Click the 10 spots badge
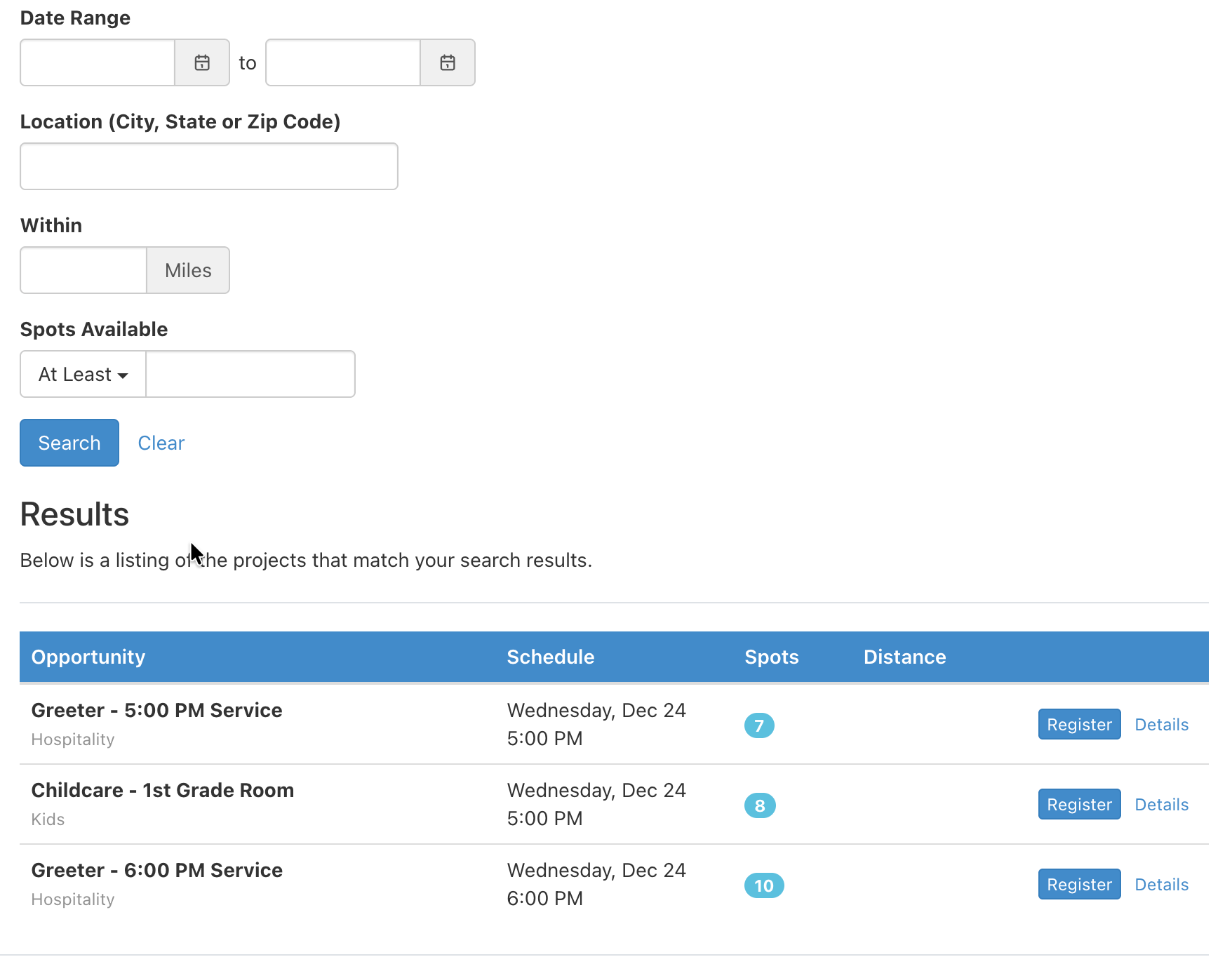The width and height of the screenshot is (1232, 957). pyautogui.click(x=764, y=885)
